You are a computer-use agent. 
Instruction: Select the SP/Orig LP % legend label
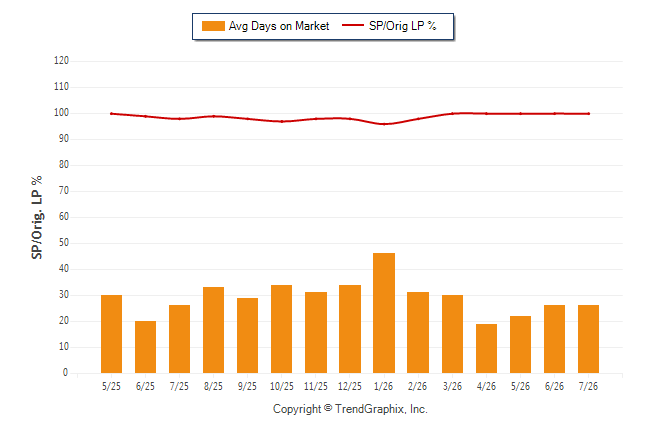(x=403, y=26)
